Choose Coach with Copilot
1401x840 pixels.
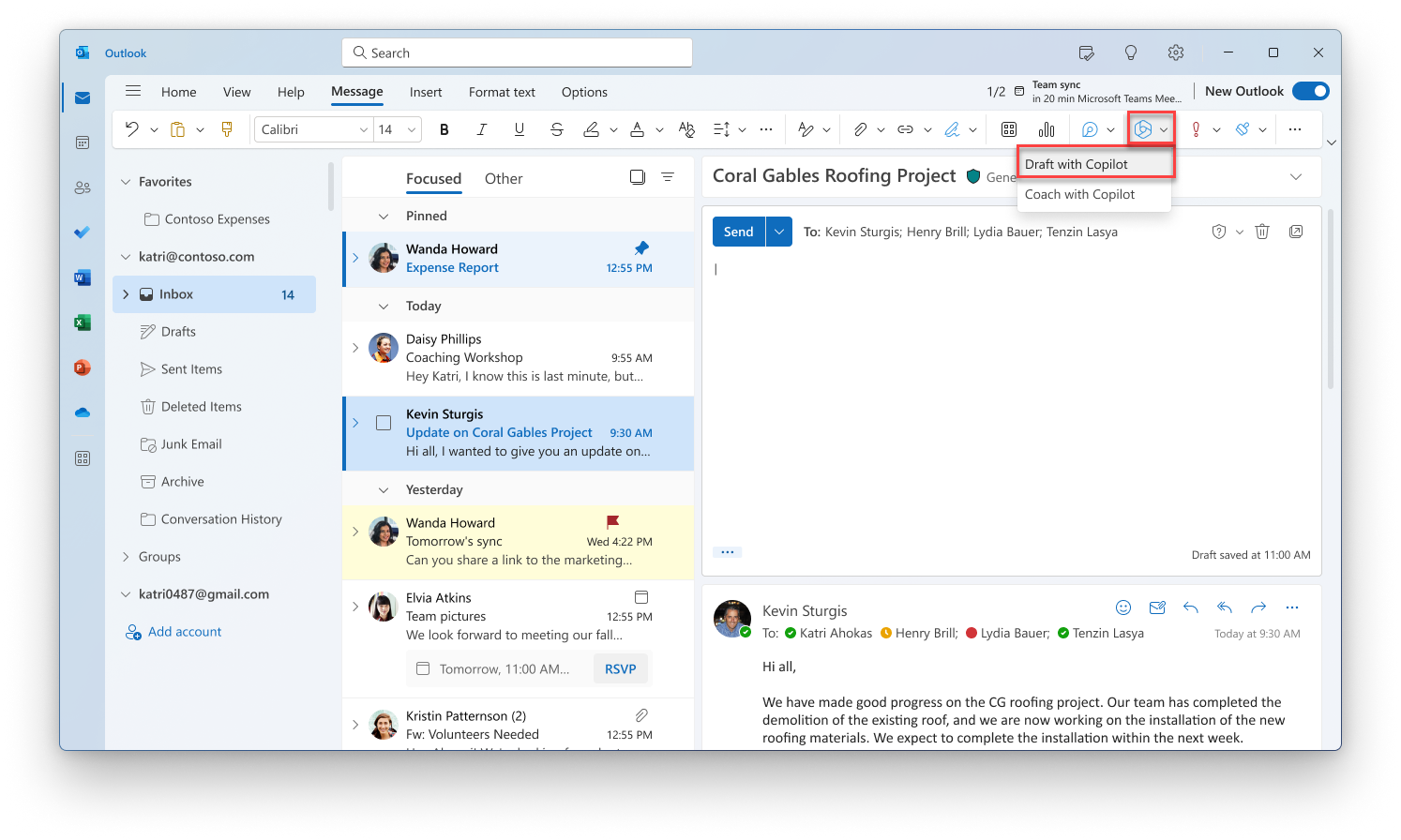pyautogui.click(x=1094, y=194)
